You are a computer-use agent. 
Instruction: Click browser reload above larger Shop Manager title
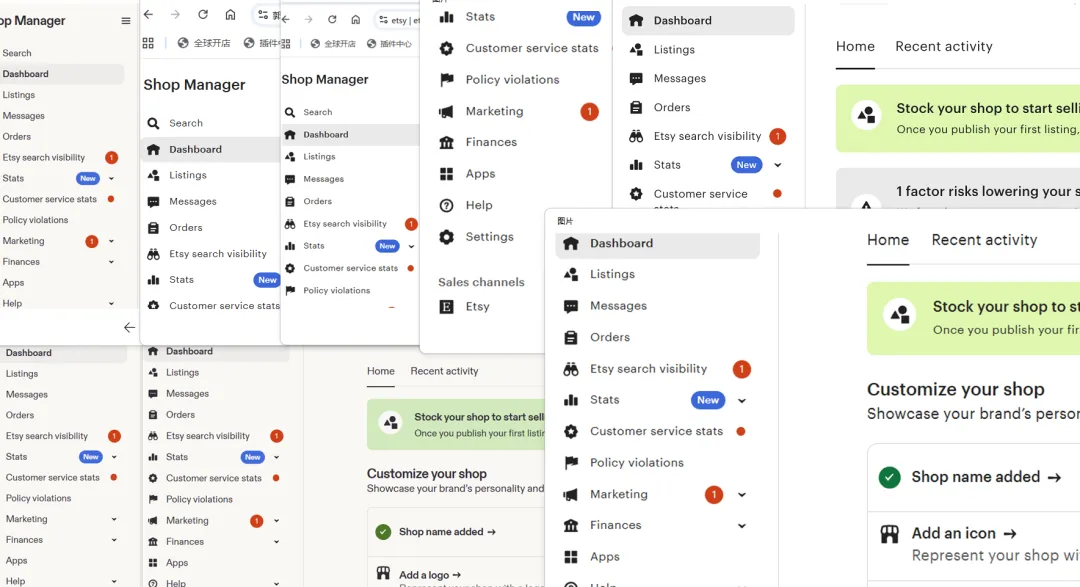pos(202,14)
